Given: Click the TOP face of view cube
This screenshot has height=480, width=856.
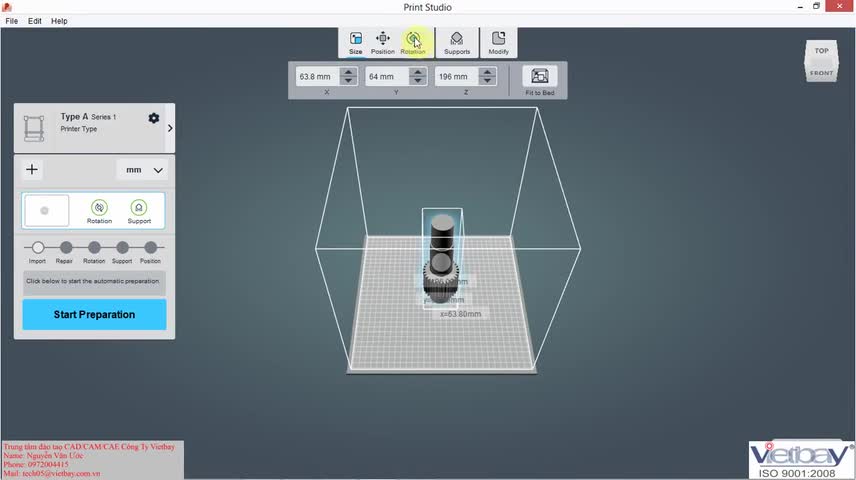Looking at the screenshot, I should 822,51.
